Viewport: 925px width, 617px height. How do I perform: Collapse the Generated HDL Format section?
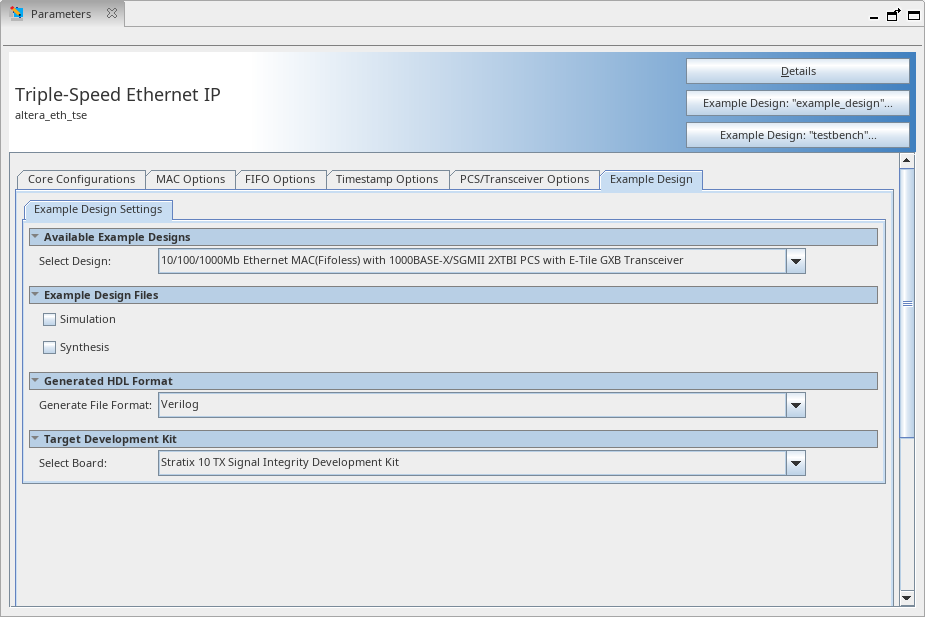[35, 380]
